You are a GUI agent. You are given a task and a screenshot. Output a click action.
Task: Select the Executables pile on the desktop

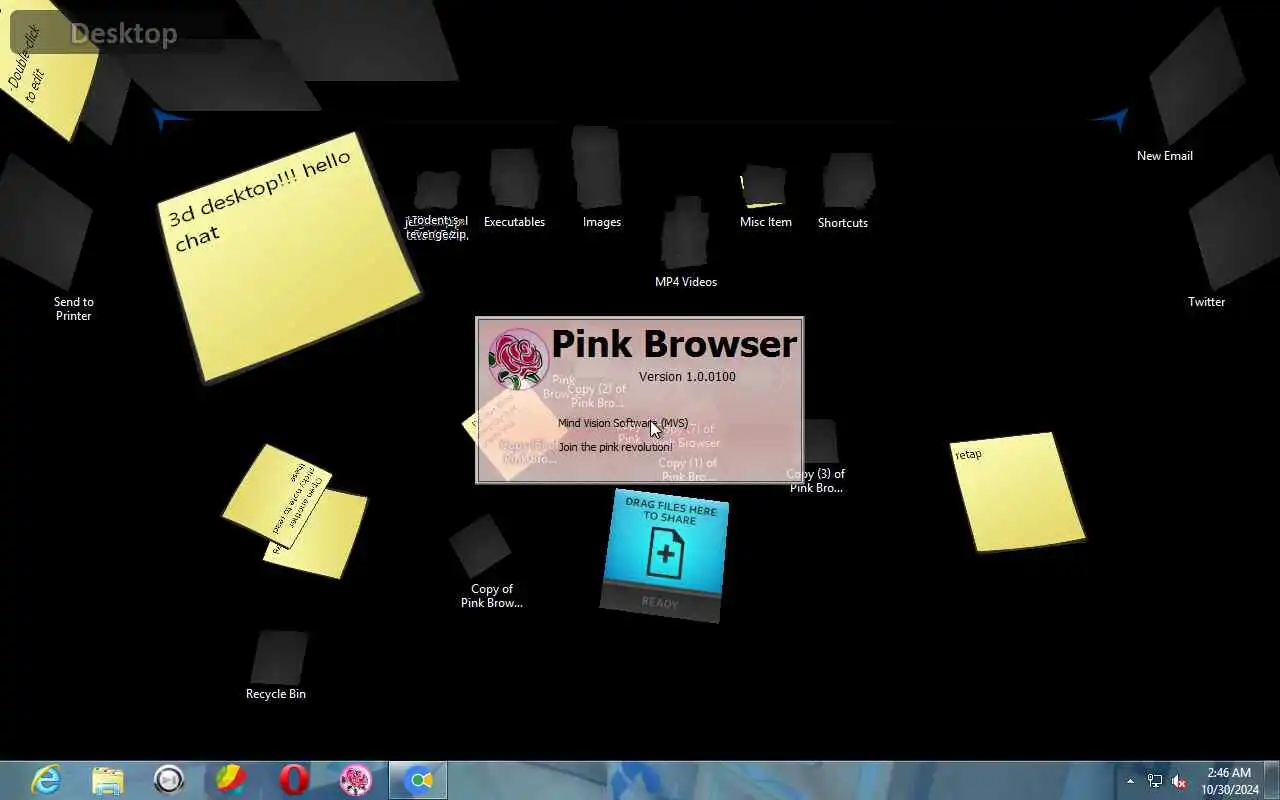tap(515, 180)
